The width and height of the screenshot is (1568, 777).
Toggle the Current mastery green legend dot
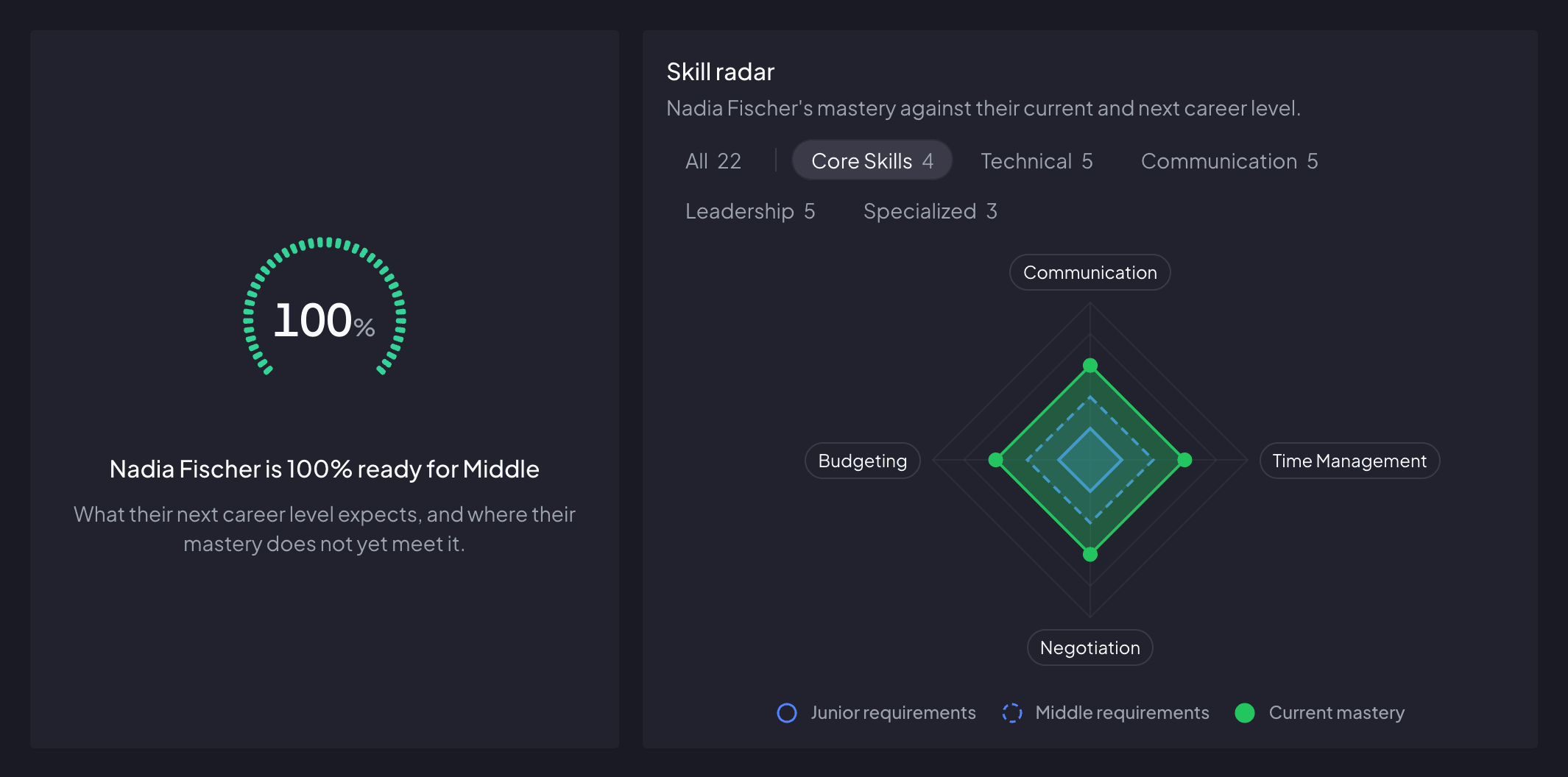coord(1245,712)
